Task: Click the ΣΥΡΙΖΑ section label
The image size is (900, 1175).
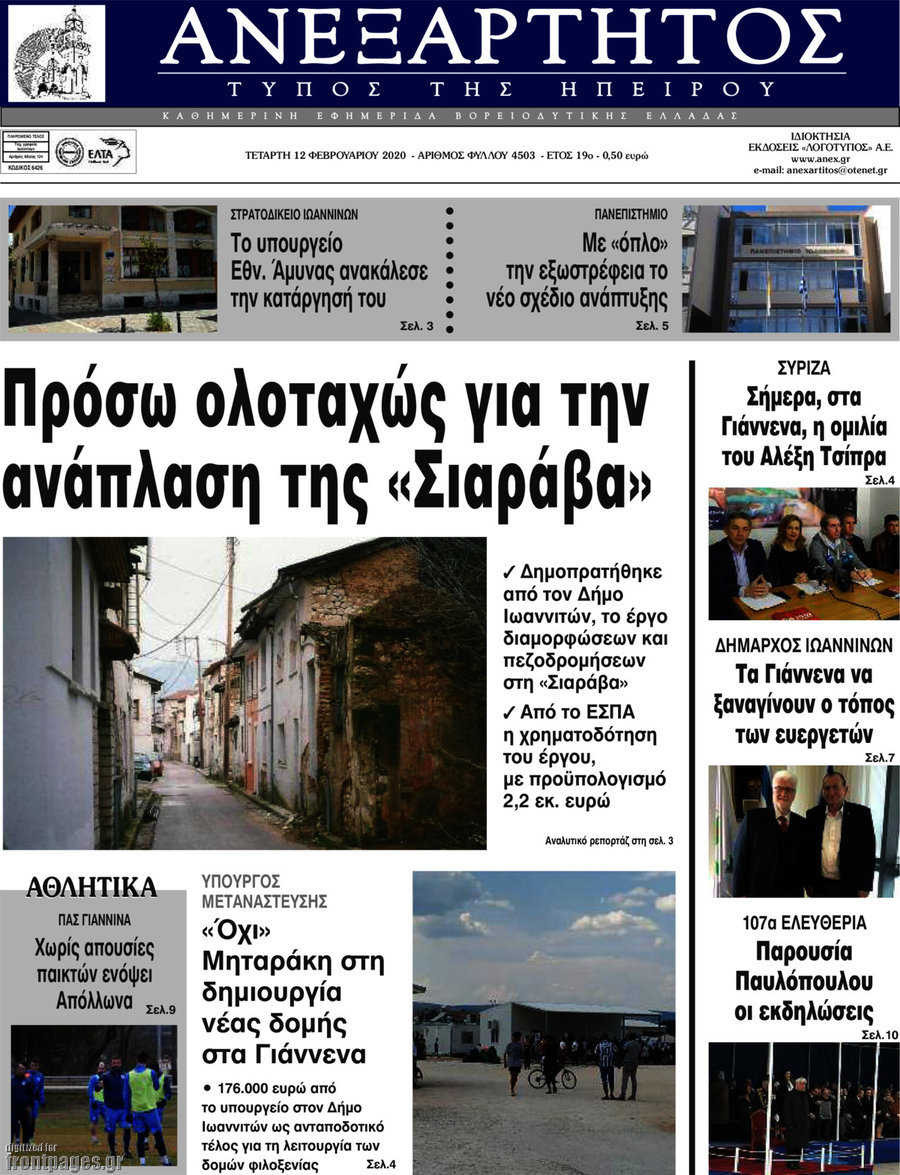Action: point(803,368)
